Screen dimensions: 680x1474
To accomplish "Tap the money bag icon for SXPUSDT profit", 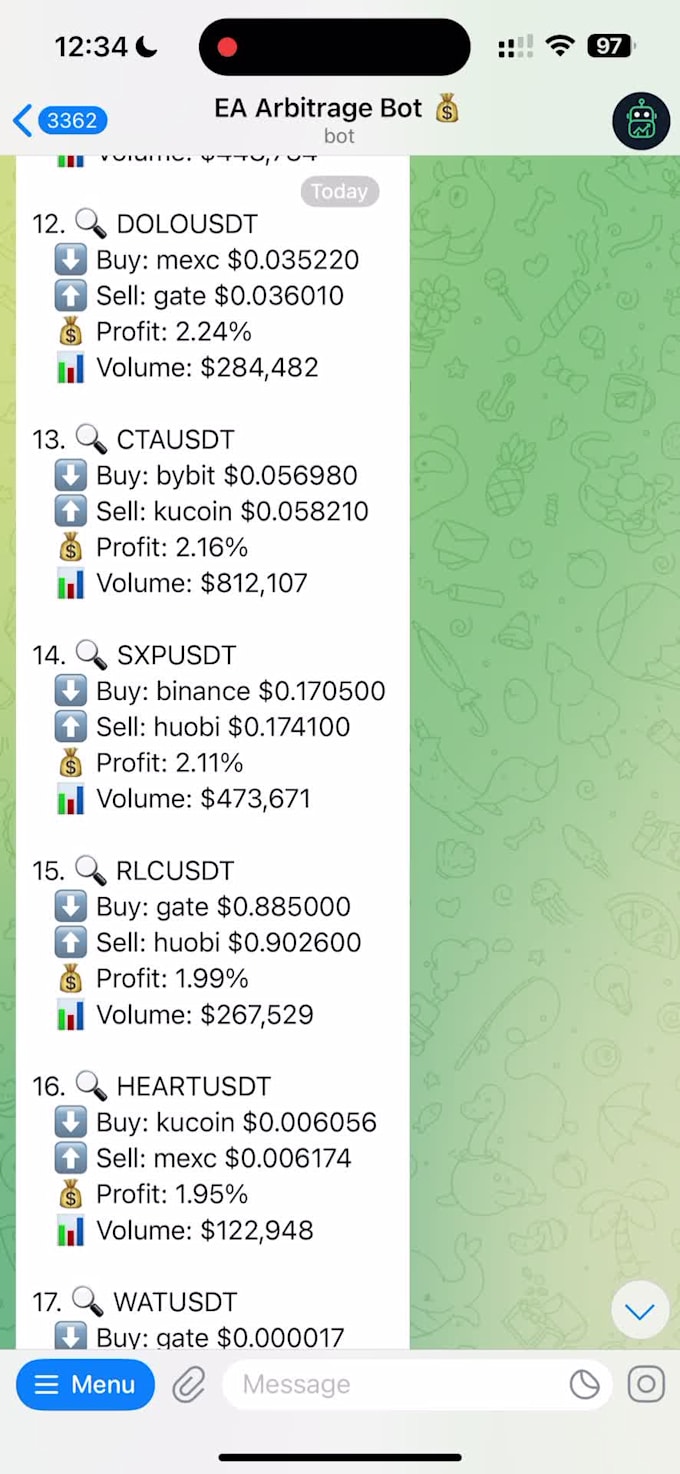I will click(70, 763).
